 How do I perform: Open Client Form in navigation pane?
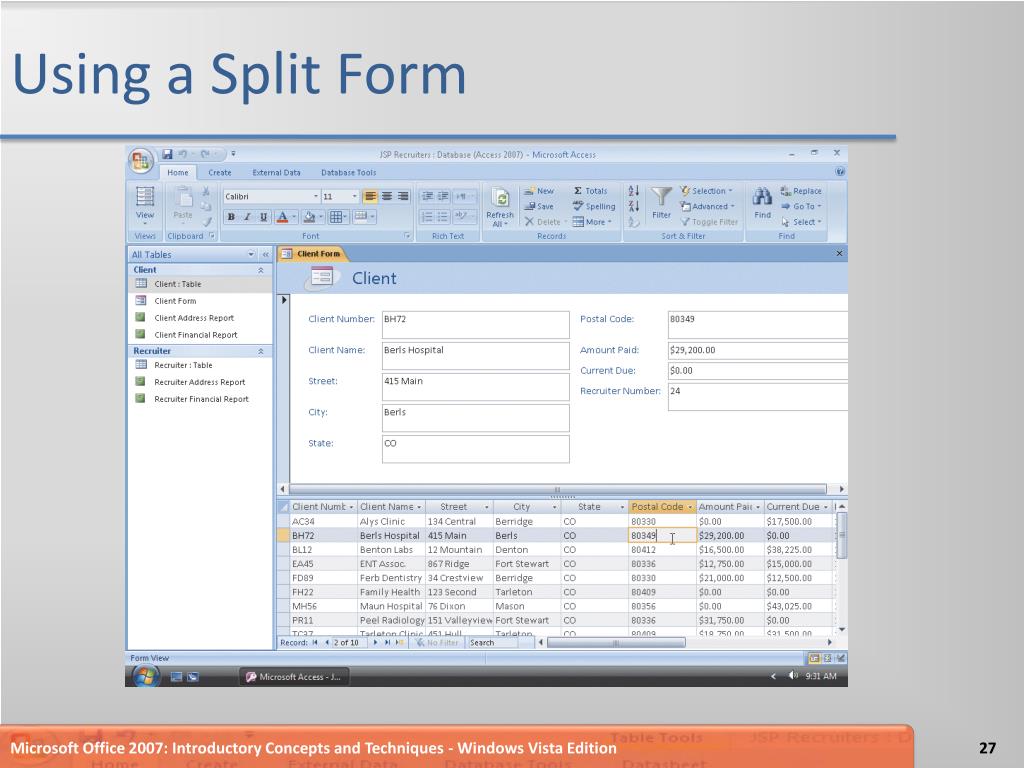(x=200, y=301)
